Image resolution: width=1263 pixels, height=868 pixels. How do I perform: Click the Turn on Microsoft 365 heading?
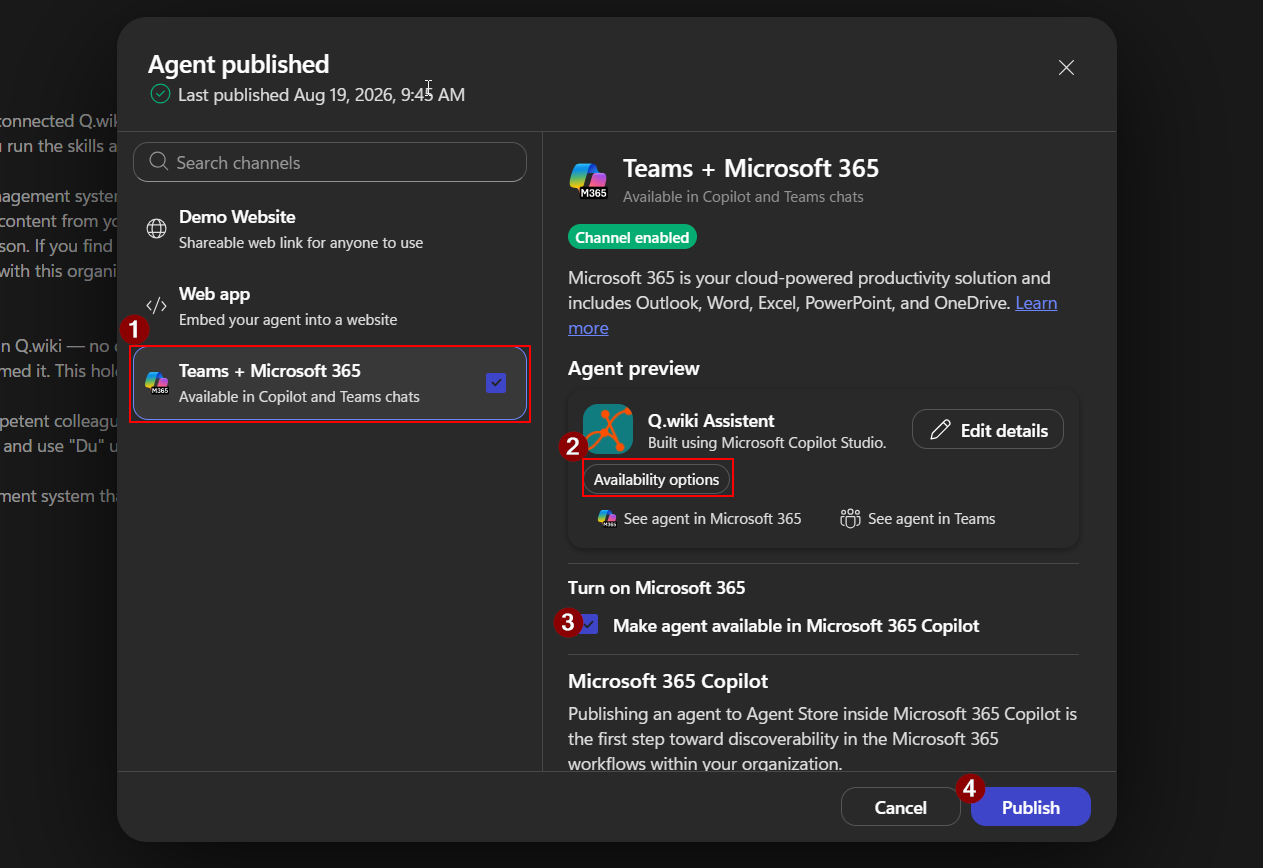[657, 587]
